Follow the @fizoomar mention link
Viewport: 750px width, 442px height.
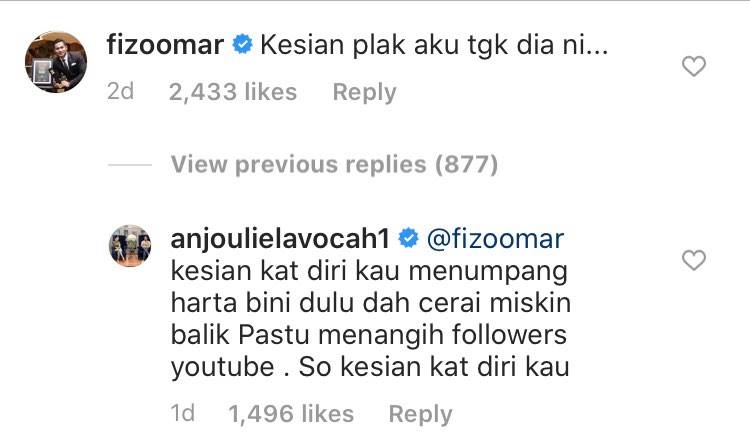495,239
